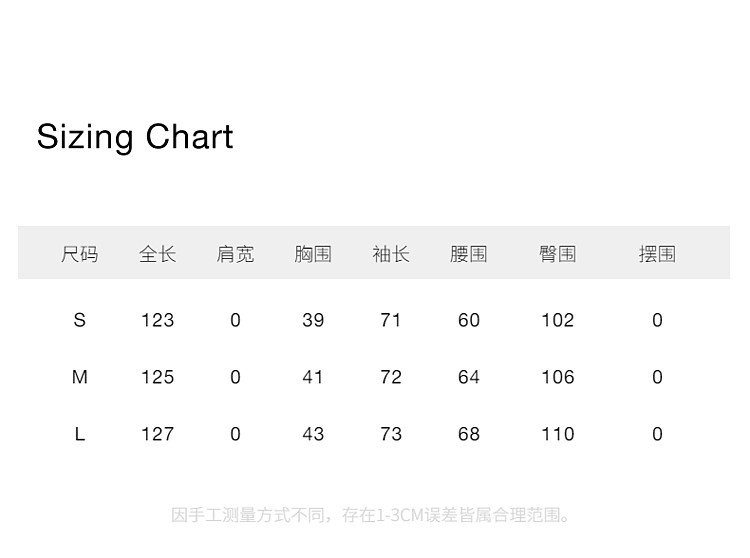Click the 127 length value
750x558 pixels.
[157, 434]
